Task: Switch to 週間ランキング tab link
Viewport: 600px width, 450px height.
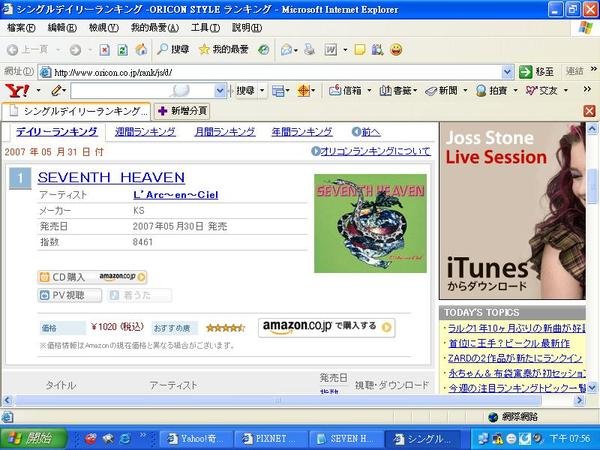Action: coord(145,132)
